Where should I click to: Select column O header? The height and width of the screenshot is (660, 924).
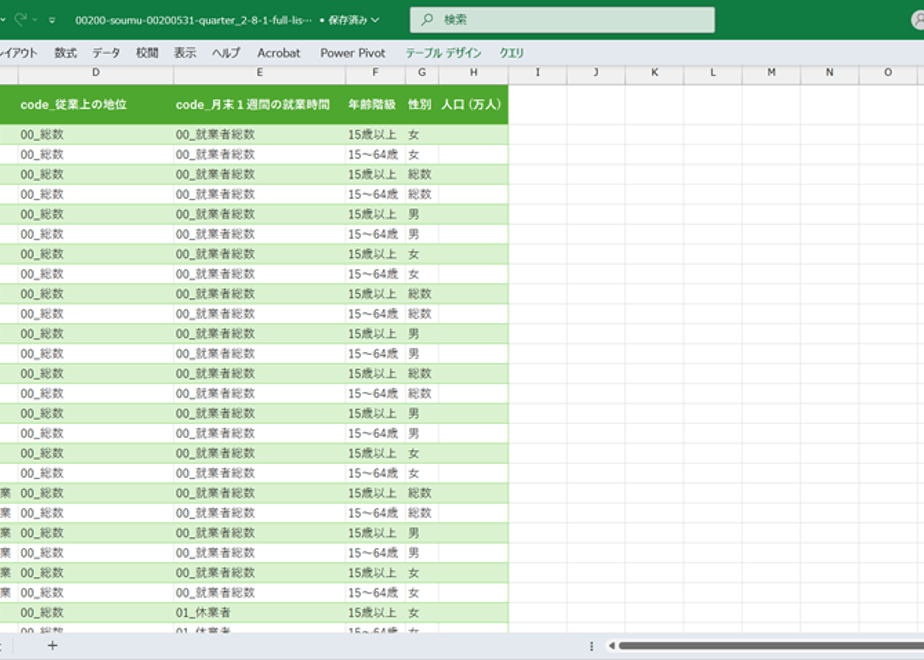coord(887,73)
